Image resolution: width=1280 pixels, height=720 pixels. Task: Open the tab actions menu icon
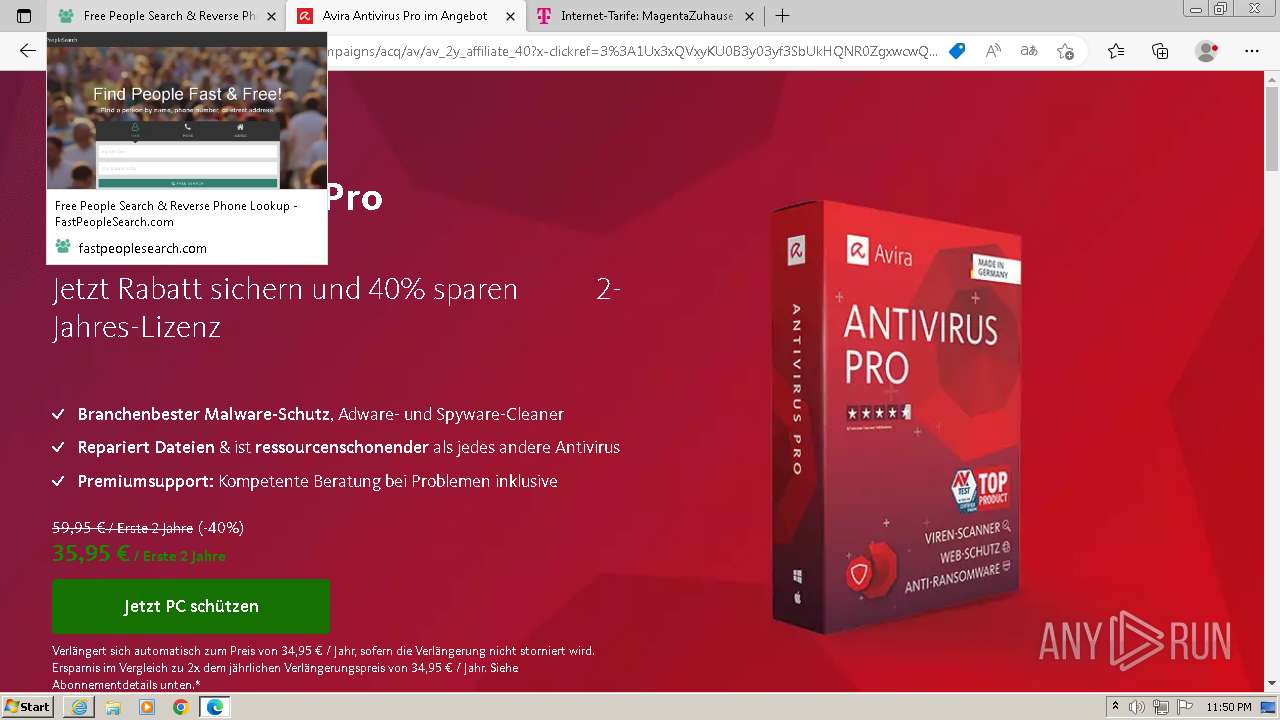tap(24, 16)
